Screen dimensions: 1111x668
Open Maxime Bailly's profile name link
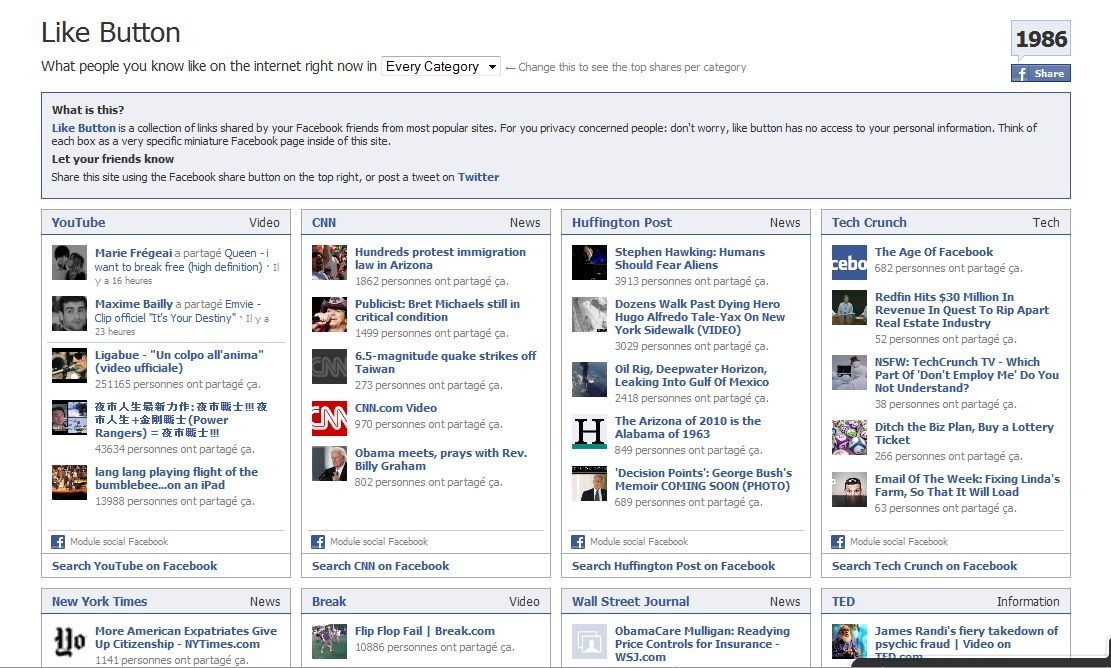(134, 304)
